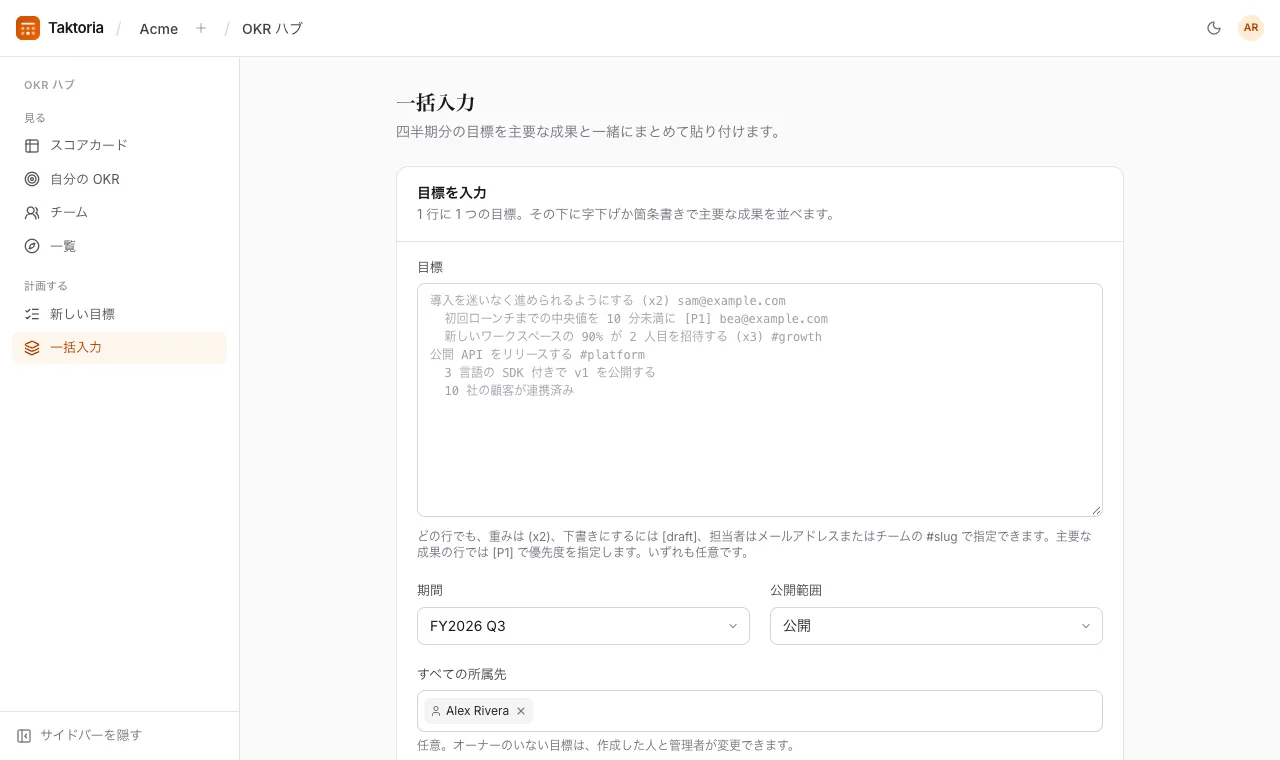1280x760 pixels.
Task: Select 新しい目標 in the sidebar
Action: [119, 314]
